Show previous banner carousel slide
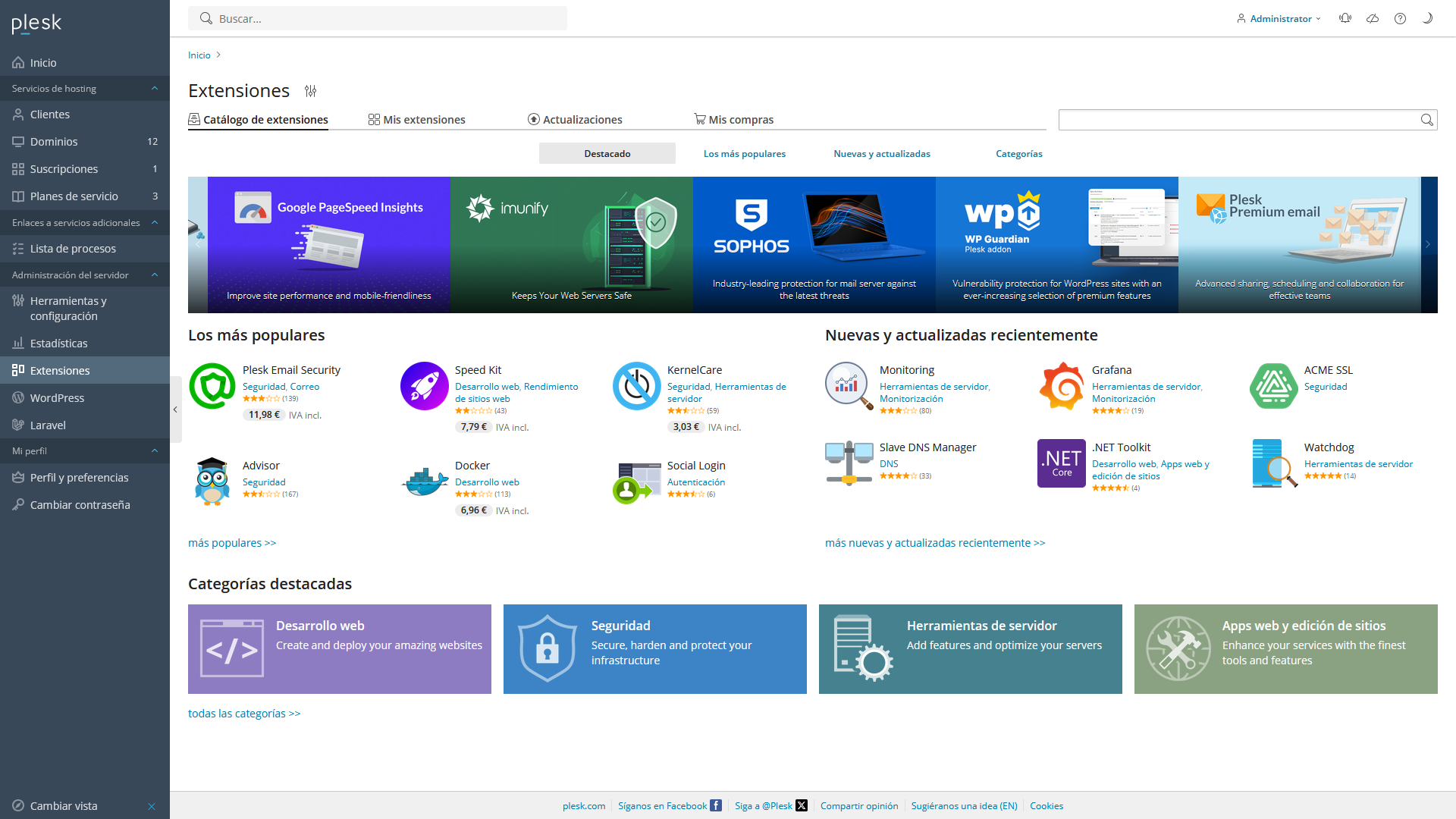 pyautogui.click(x=198, y=245)
